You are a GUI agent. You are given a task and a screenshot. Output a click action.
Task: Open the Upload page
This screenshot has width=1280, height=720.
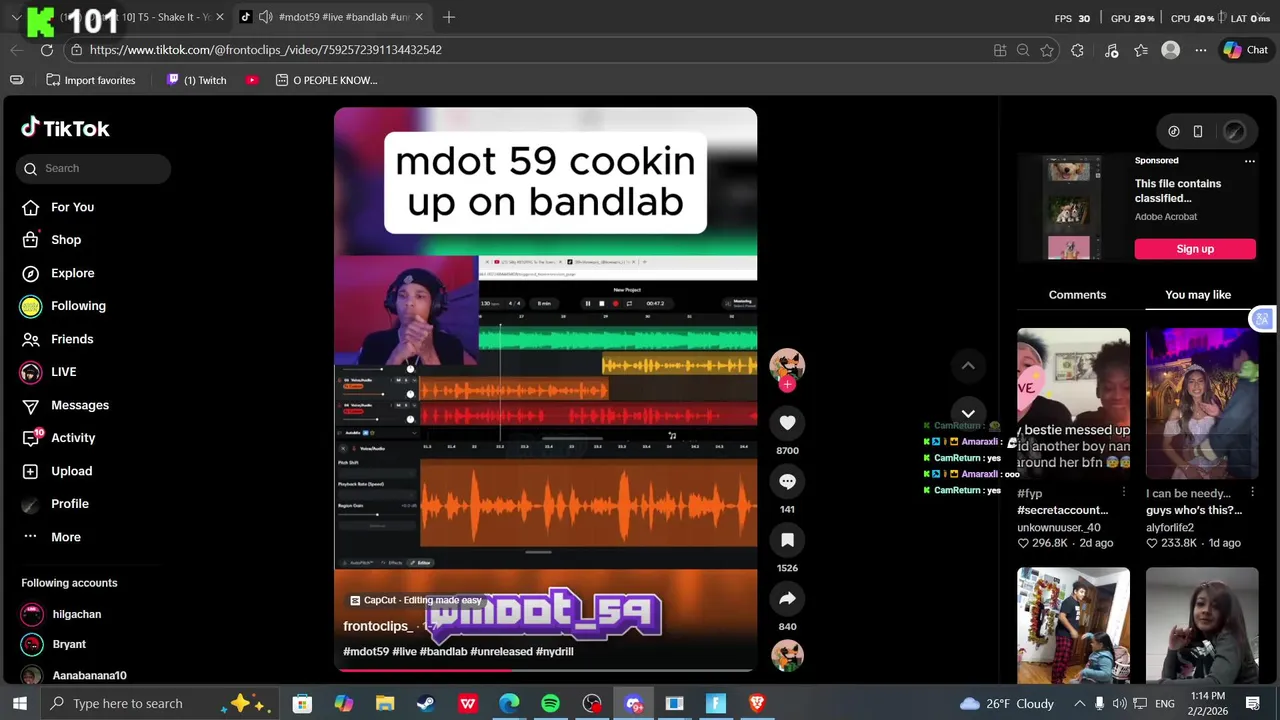click(x=57, y=471)
